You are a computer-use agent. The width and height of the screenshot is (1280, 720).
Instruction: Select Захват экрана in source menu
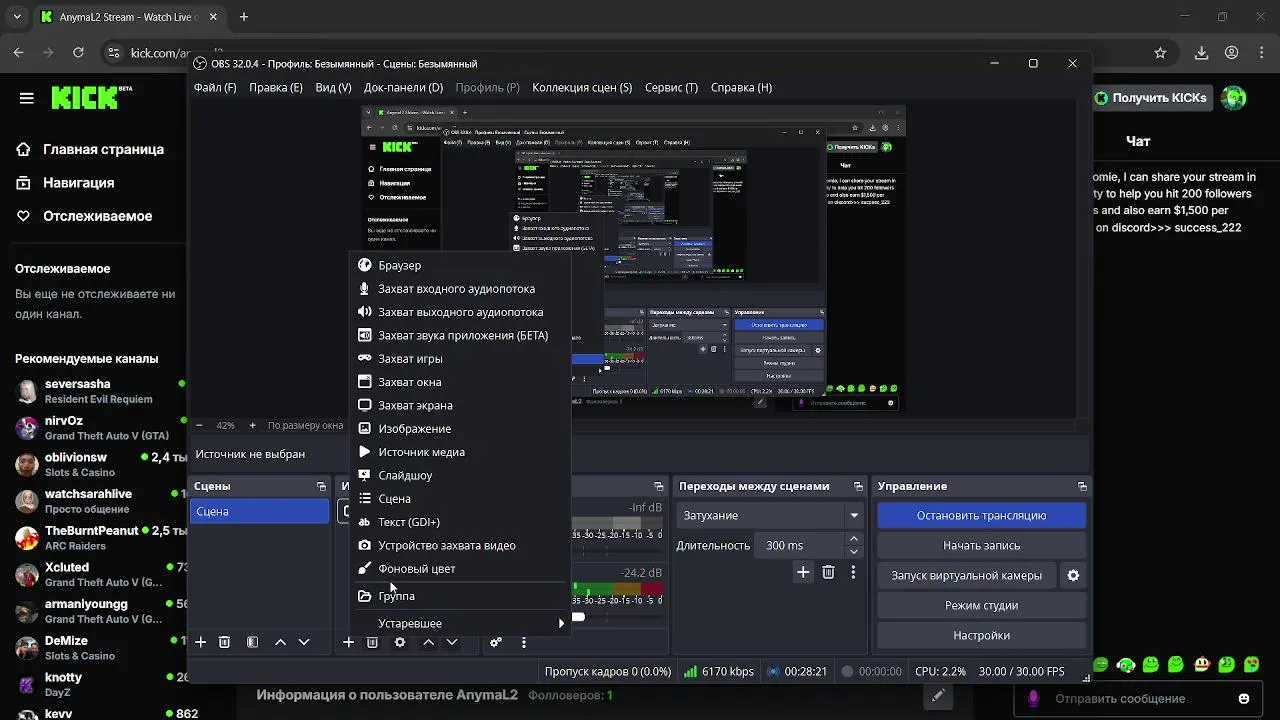point(462,405)
